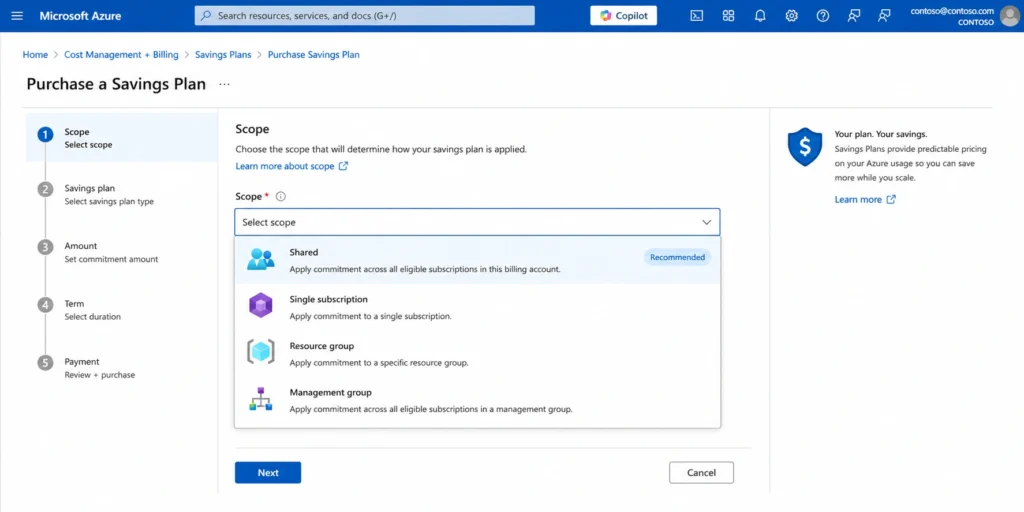Choose Single subscription option
The height and width of the screenshot is (512, 1024).
477,307
